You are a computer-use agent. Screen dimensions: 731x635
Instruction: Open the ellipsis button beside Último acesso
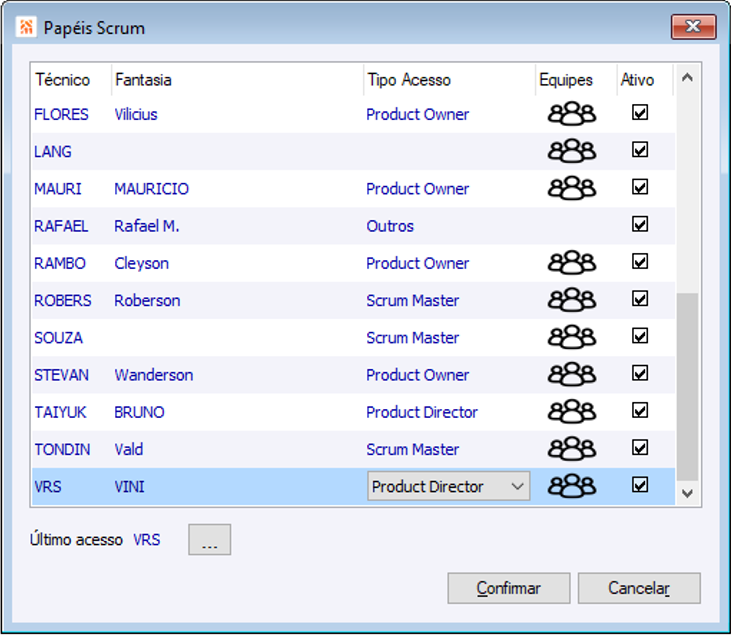209,540
